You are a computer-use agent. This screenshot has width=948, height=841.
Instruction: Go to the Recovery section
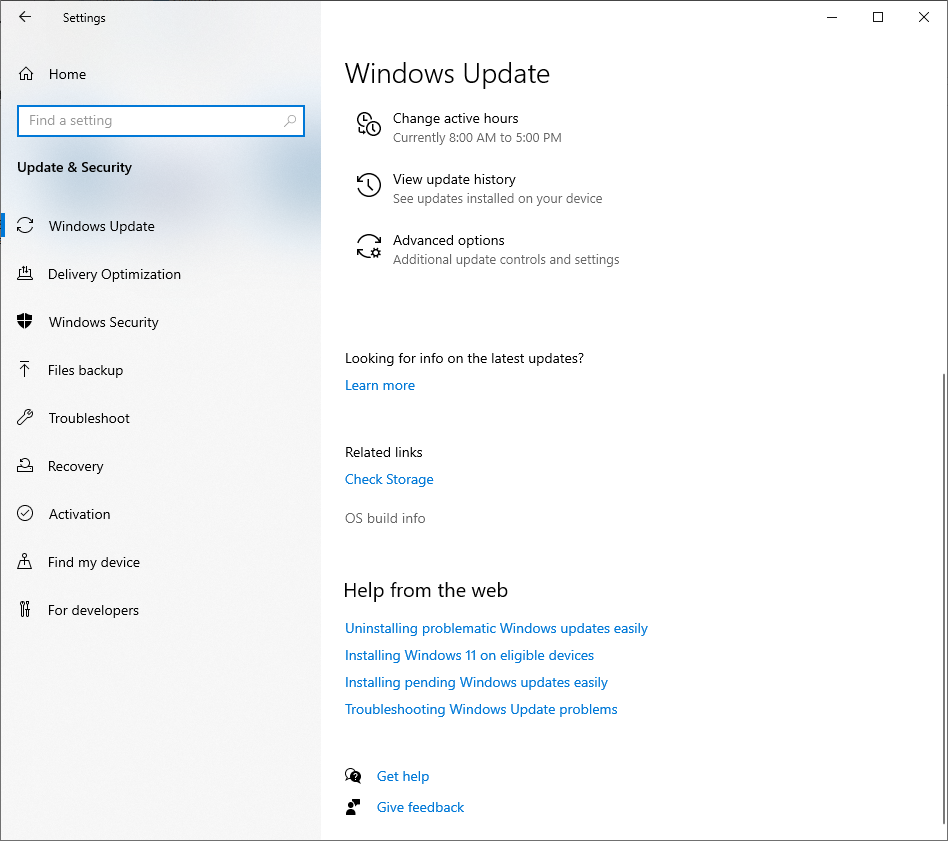tap(75, 466)
